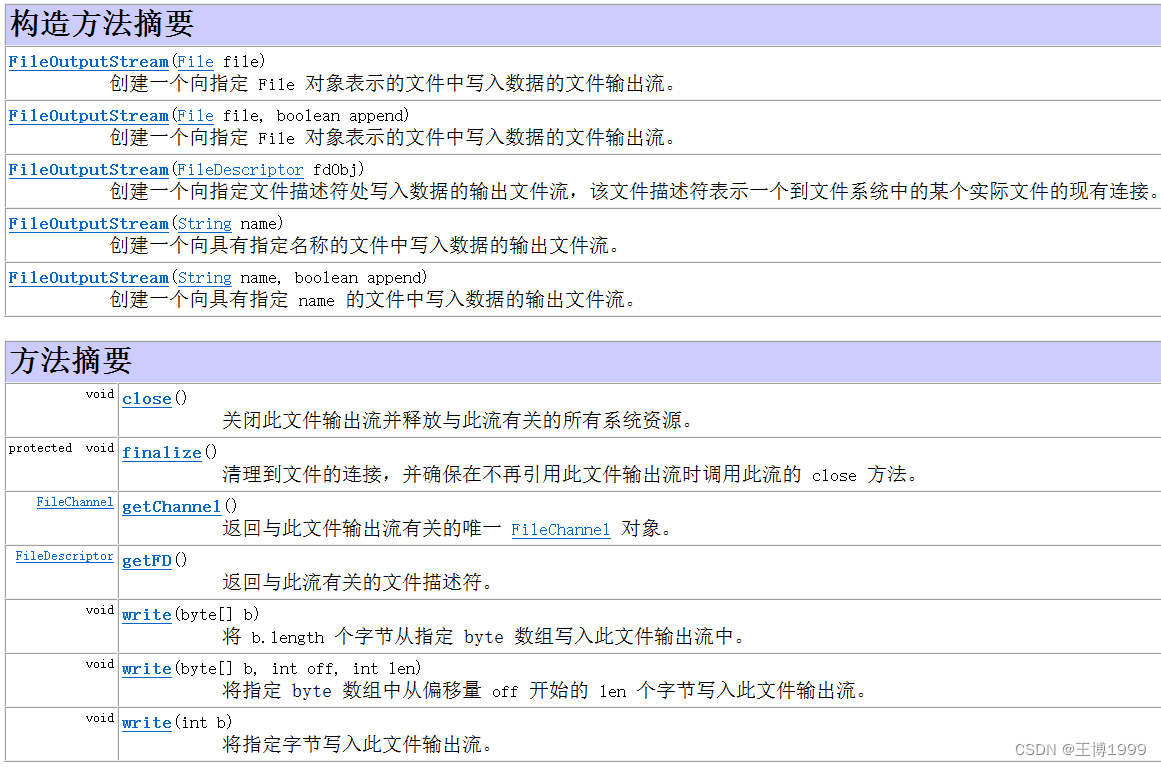1161x767 pixels.
Task: Click the 方法摘要 section heading
Action: click(70, 361)
